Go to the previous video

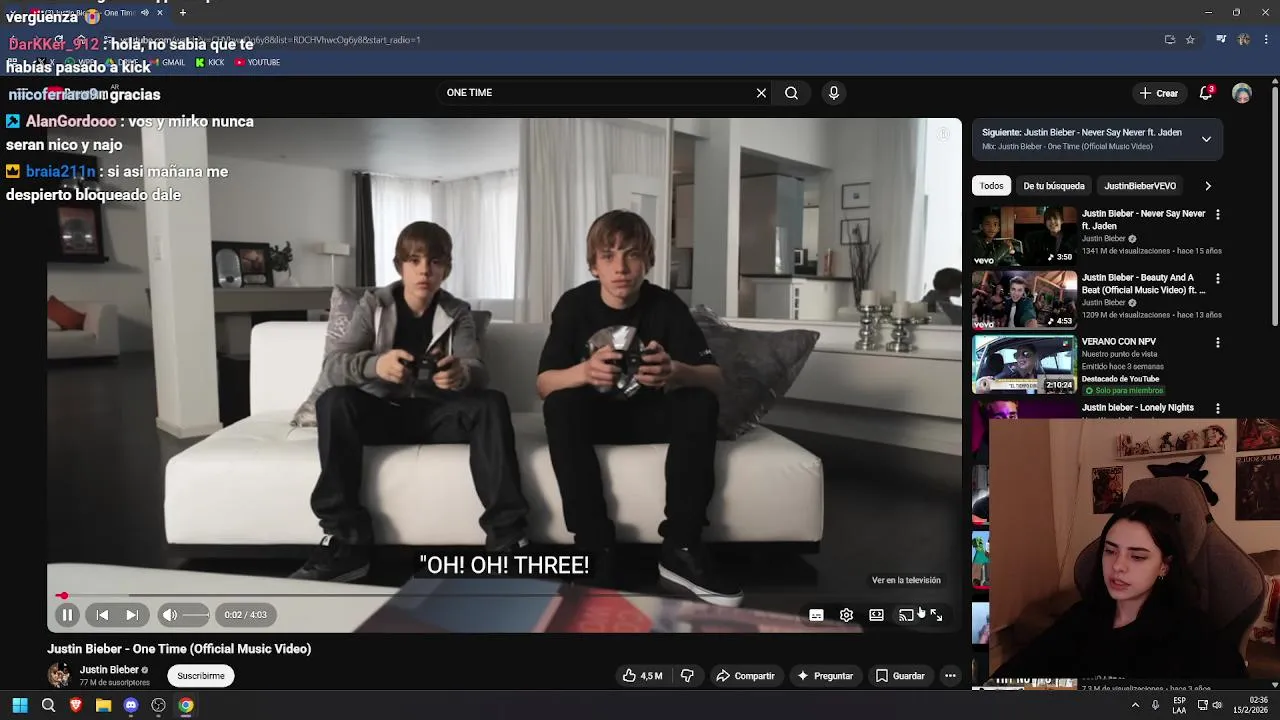pyautogui.click(x=102, y=615)
